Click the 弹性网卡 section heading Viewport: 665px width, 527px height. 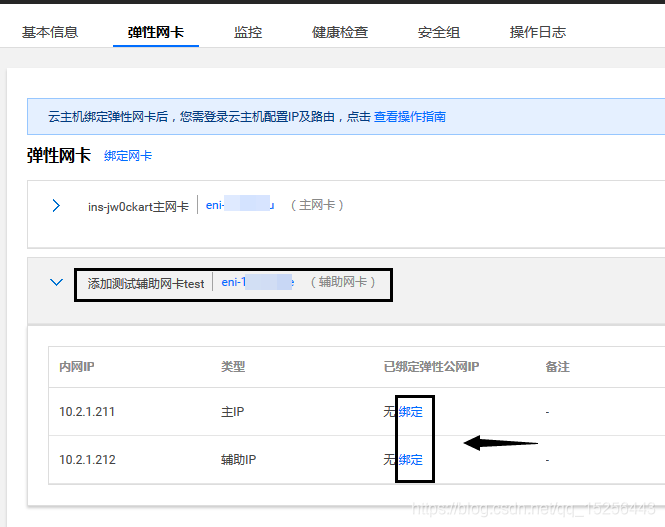pyautogui.click(x=59, y=155)
